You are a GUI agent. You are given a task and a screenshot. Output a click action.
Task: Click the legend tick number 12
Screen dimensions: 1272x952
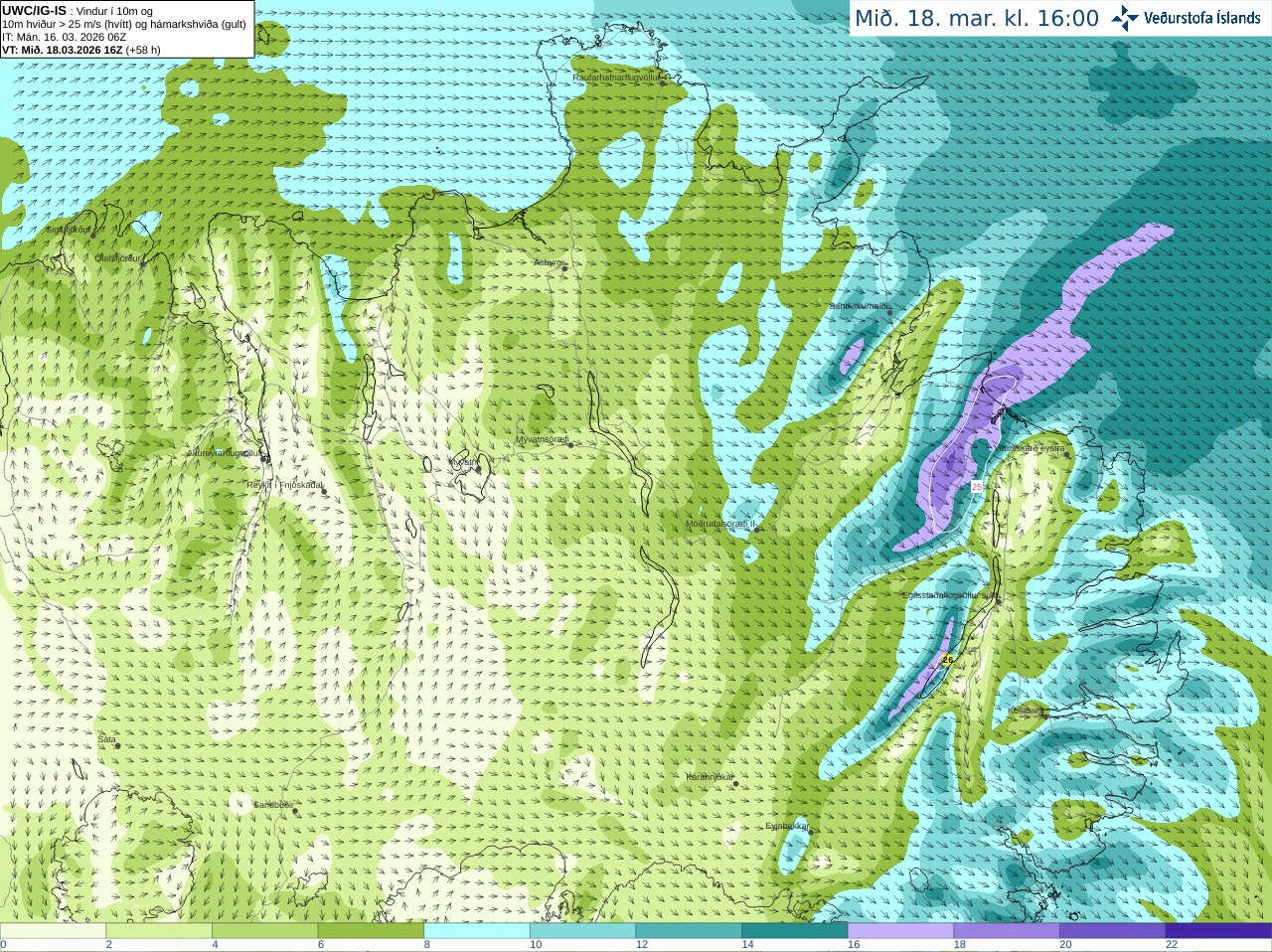pyautogui.click(x=642, y=945)
